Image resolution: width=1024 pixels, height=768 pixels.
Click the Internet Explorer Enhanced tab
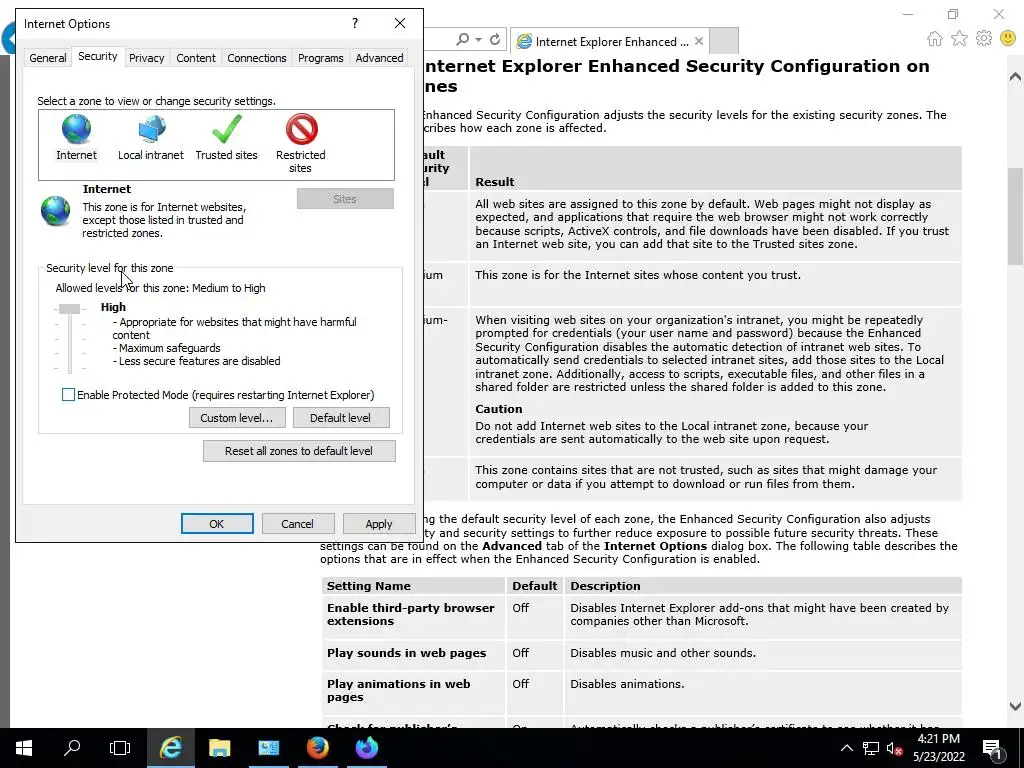point(611,42)
